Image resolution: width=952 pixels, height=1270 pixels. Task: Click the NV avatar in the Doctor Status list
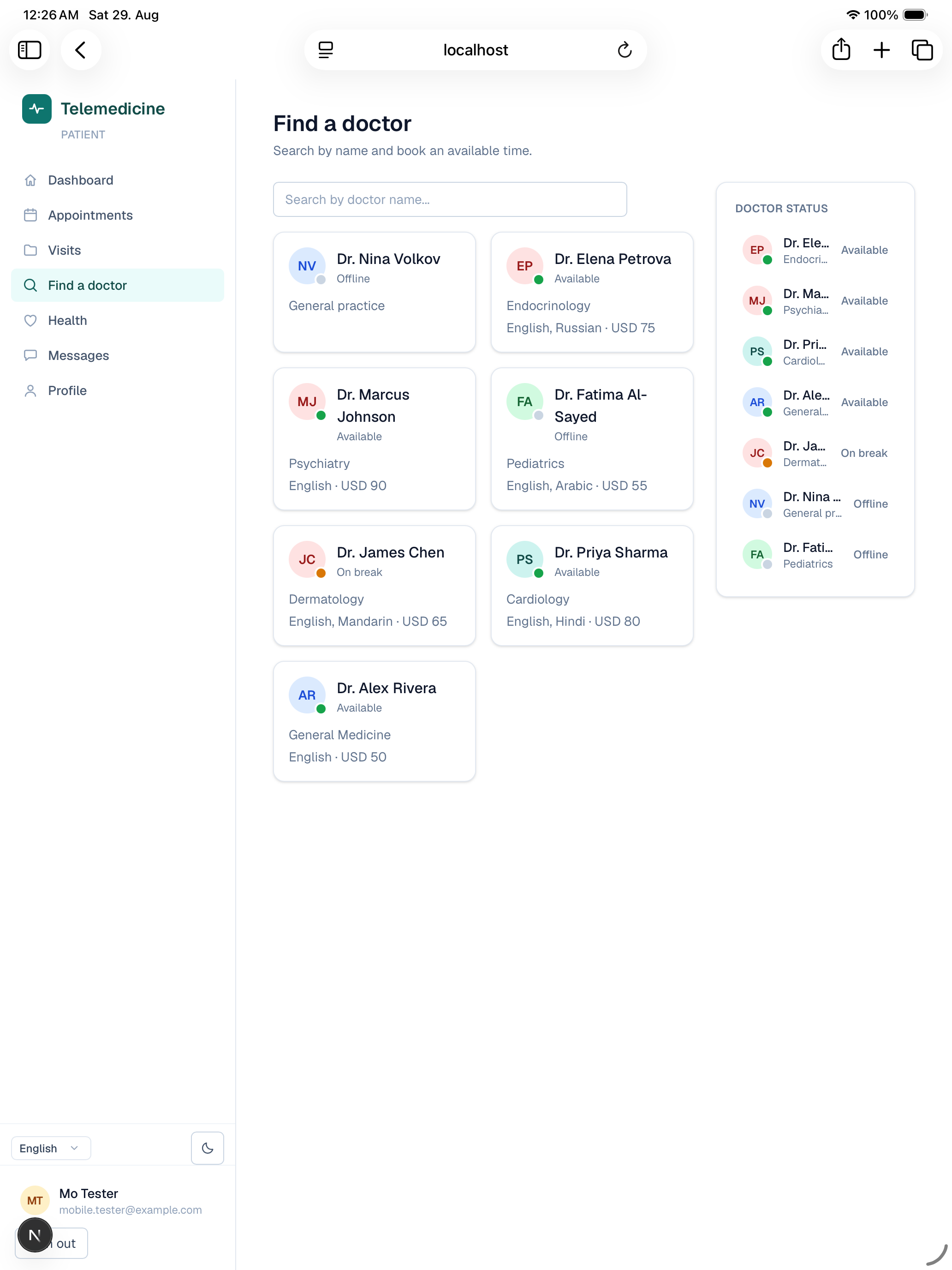[x=757, y=503]
